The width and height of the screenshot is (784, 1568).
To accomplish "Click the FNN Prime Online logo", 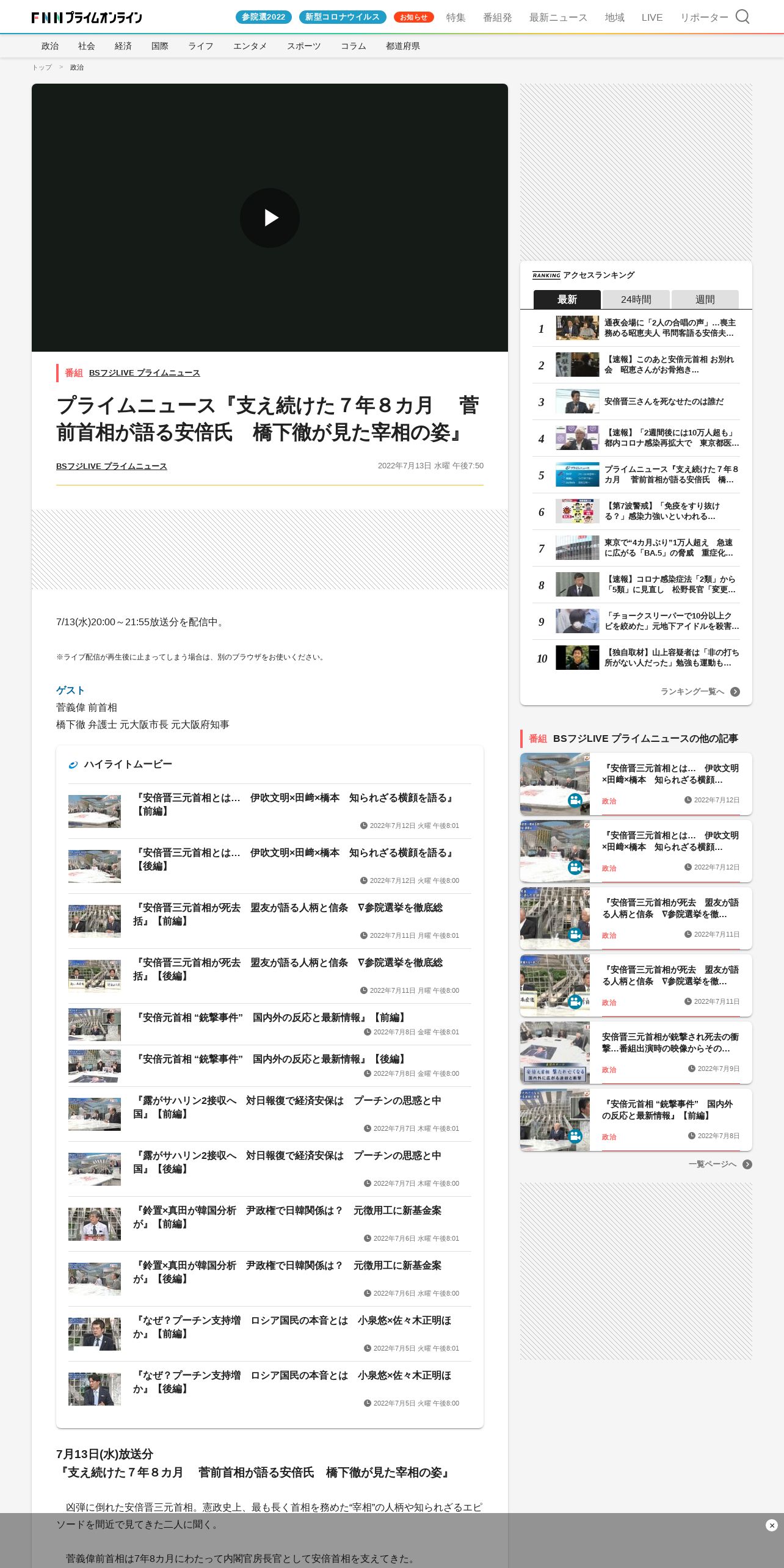I will (x=87, y=18).
